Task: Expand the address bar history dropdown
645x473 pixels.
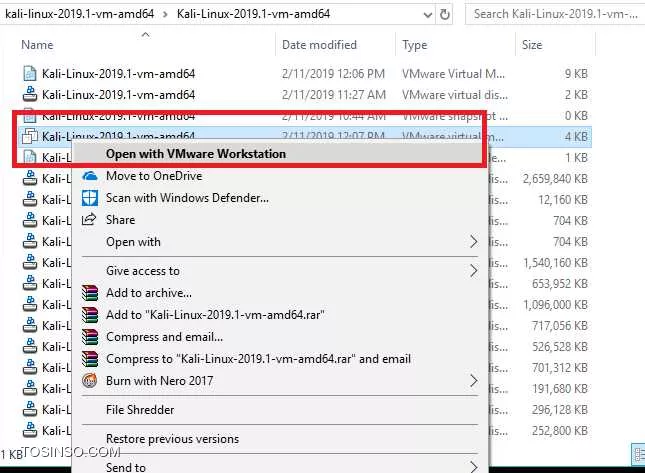Action: pyautogui.click(x=428, y=15)
